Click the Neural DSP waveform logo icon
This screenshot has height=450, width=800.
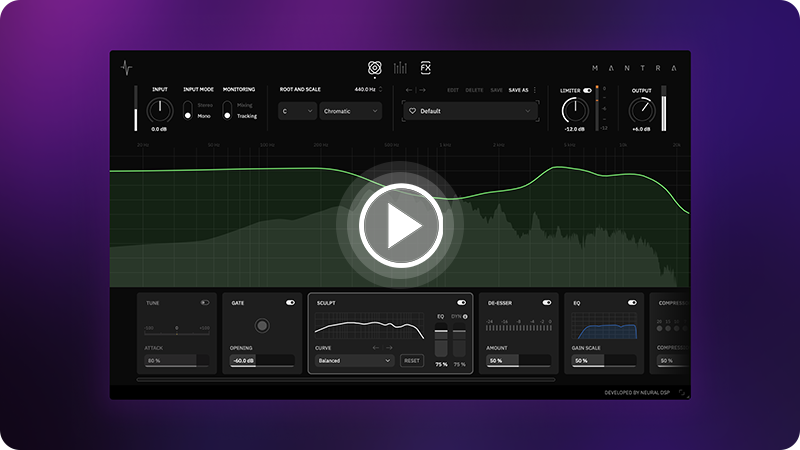point(127,67)
